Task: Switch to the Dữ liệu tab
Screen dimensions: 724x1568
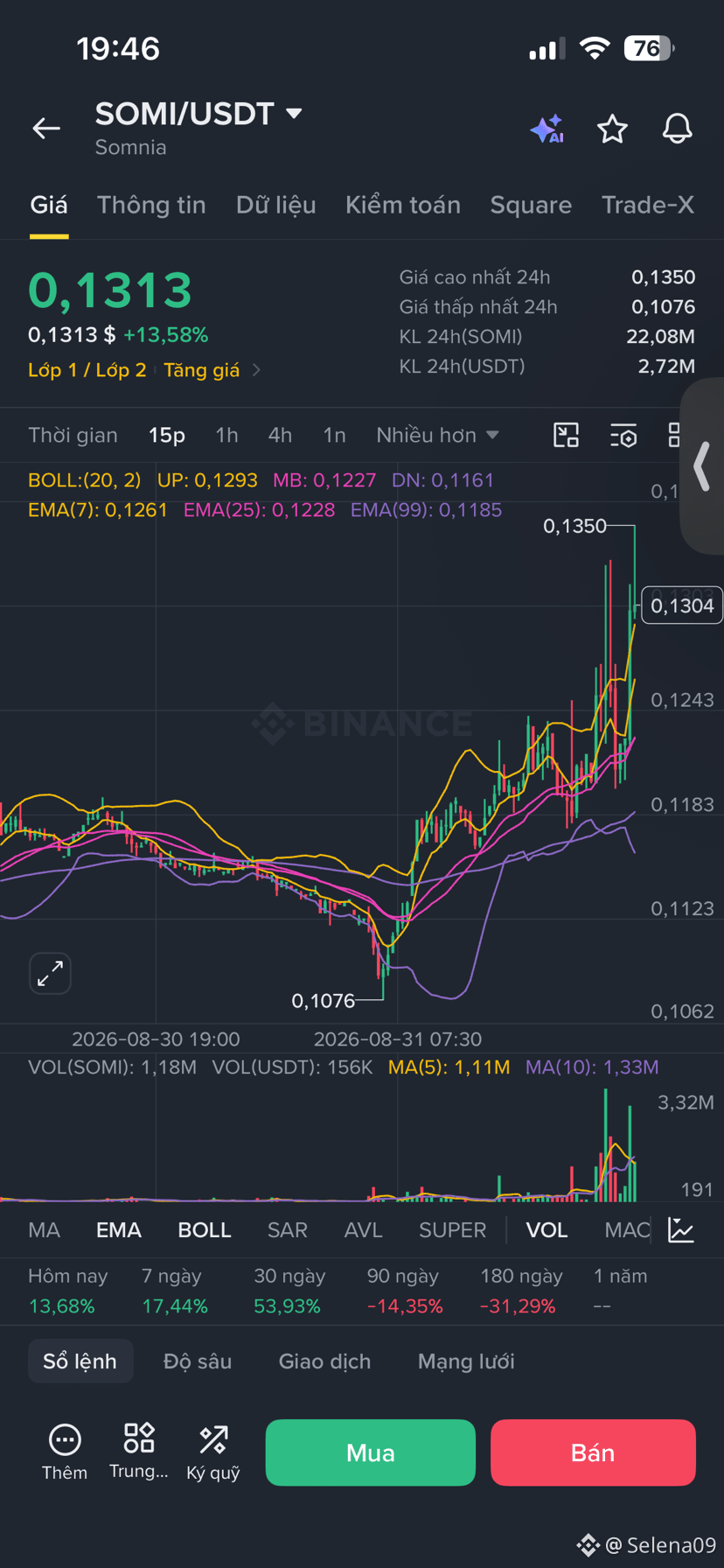Action: 275,206
